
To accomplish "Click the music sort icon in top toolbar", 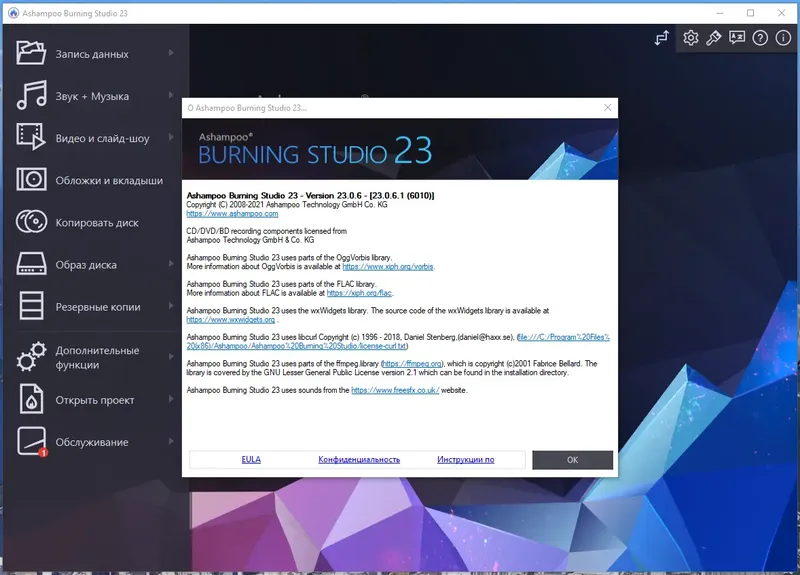I will 662,38.
